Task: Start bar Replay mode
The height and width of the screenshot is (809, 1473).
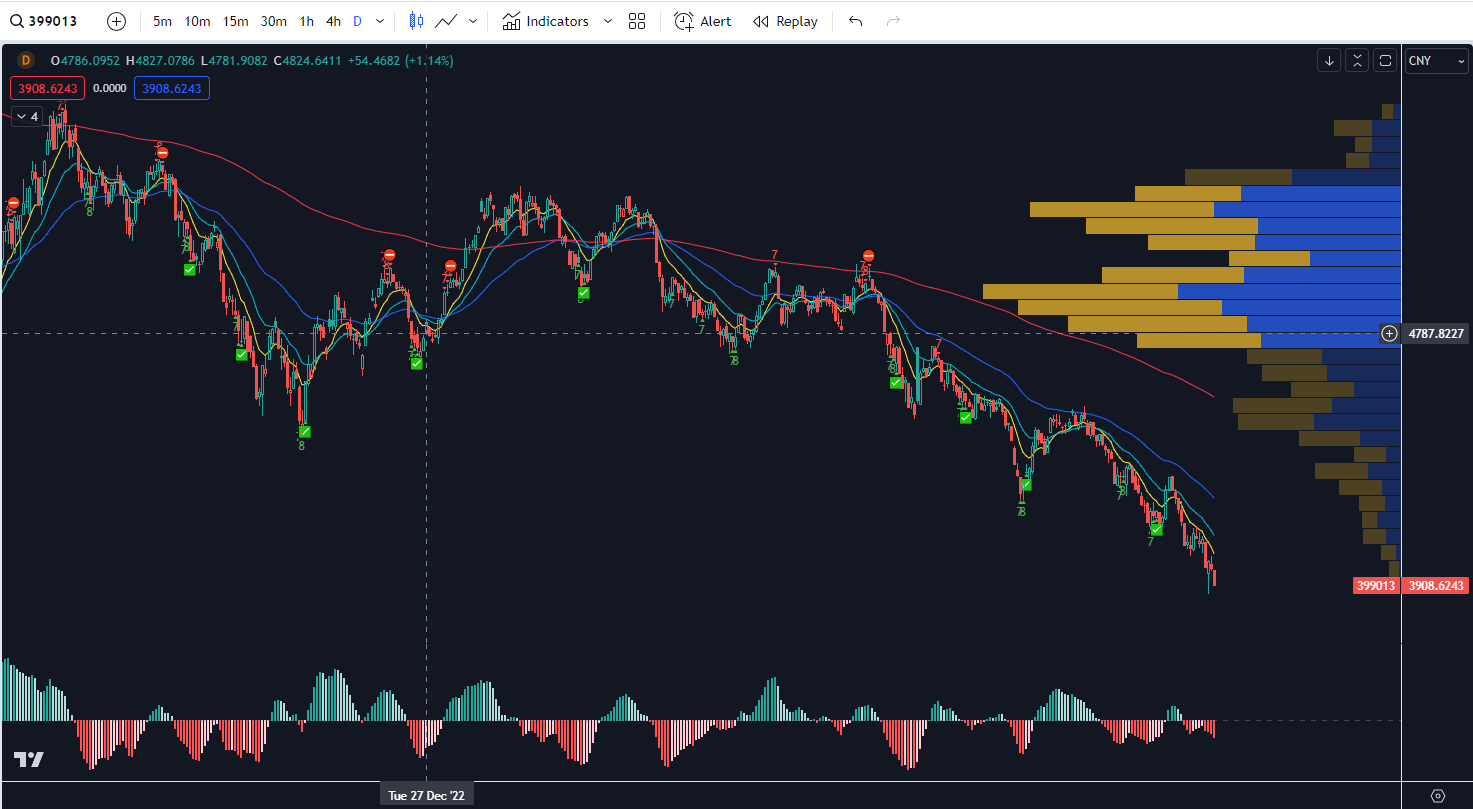Action: tap(785, 21)
